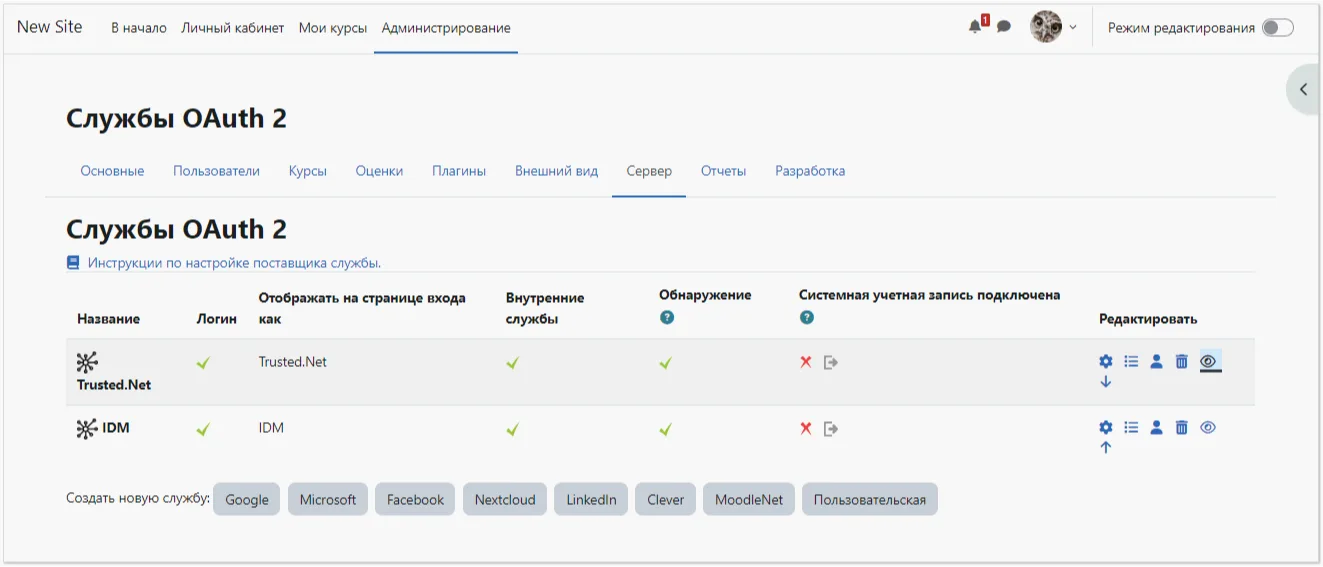Open Инструкции по настройке поставщика службы link
1323x567 pixels.
234,263
